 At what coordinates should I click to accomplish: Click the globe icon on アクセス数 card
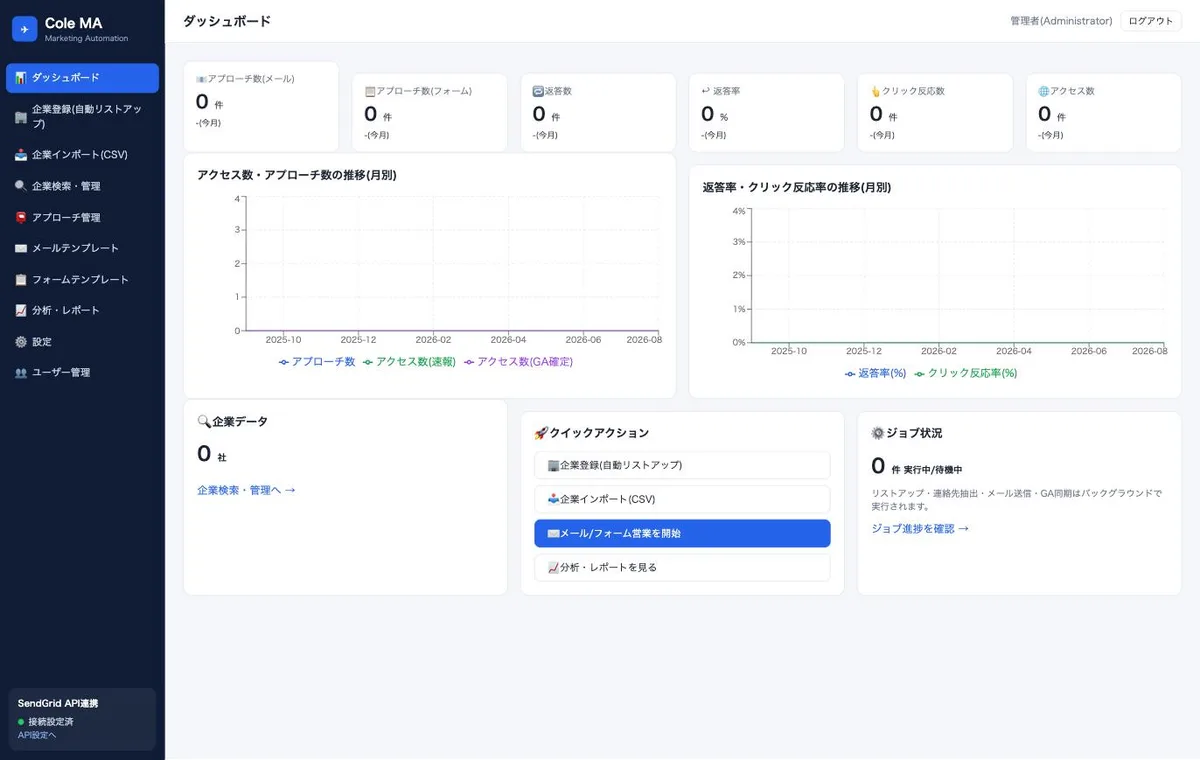1043,91
